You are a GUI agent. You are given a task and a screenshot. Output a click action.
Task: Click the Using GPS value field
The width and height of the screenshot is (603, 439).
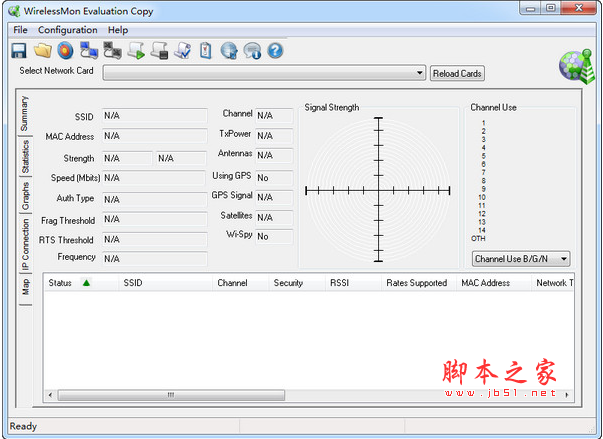click(274, 178)
